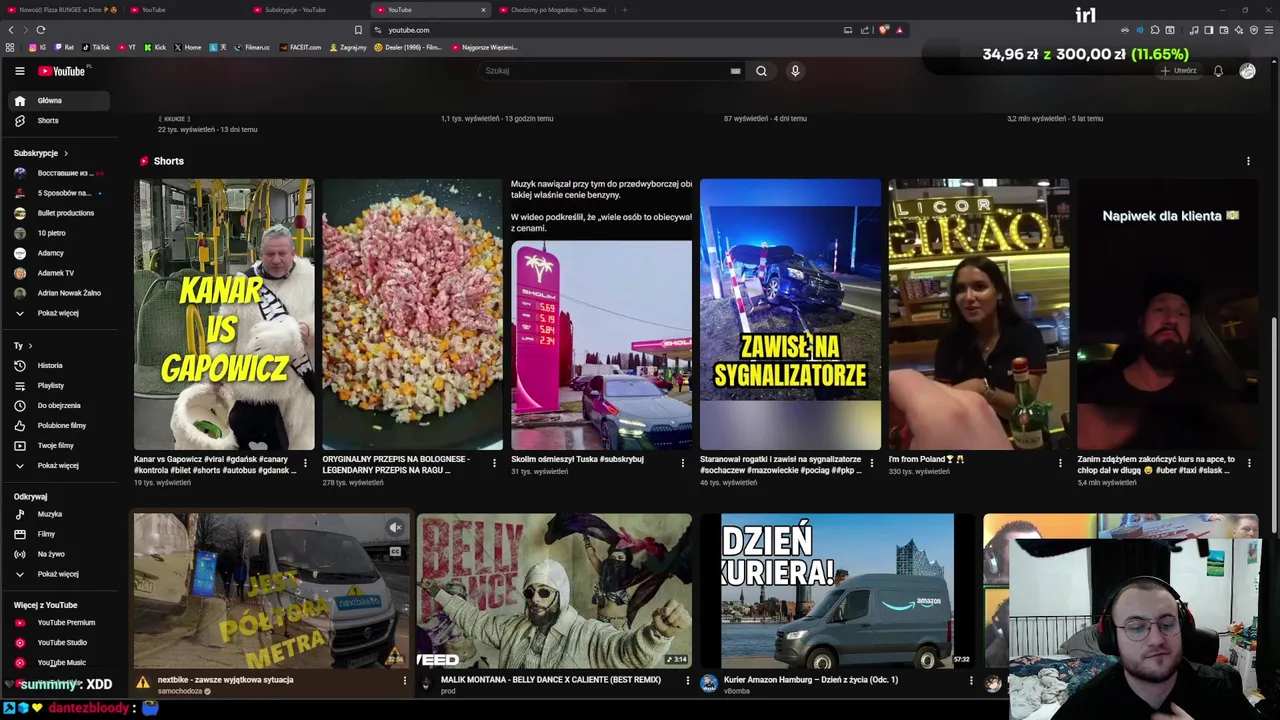
Task: Open the Brave main menu
Action: click(x=1269, y=30)
